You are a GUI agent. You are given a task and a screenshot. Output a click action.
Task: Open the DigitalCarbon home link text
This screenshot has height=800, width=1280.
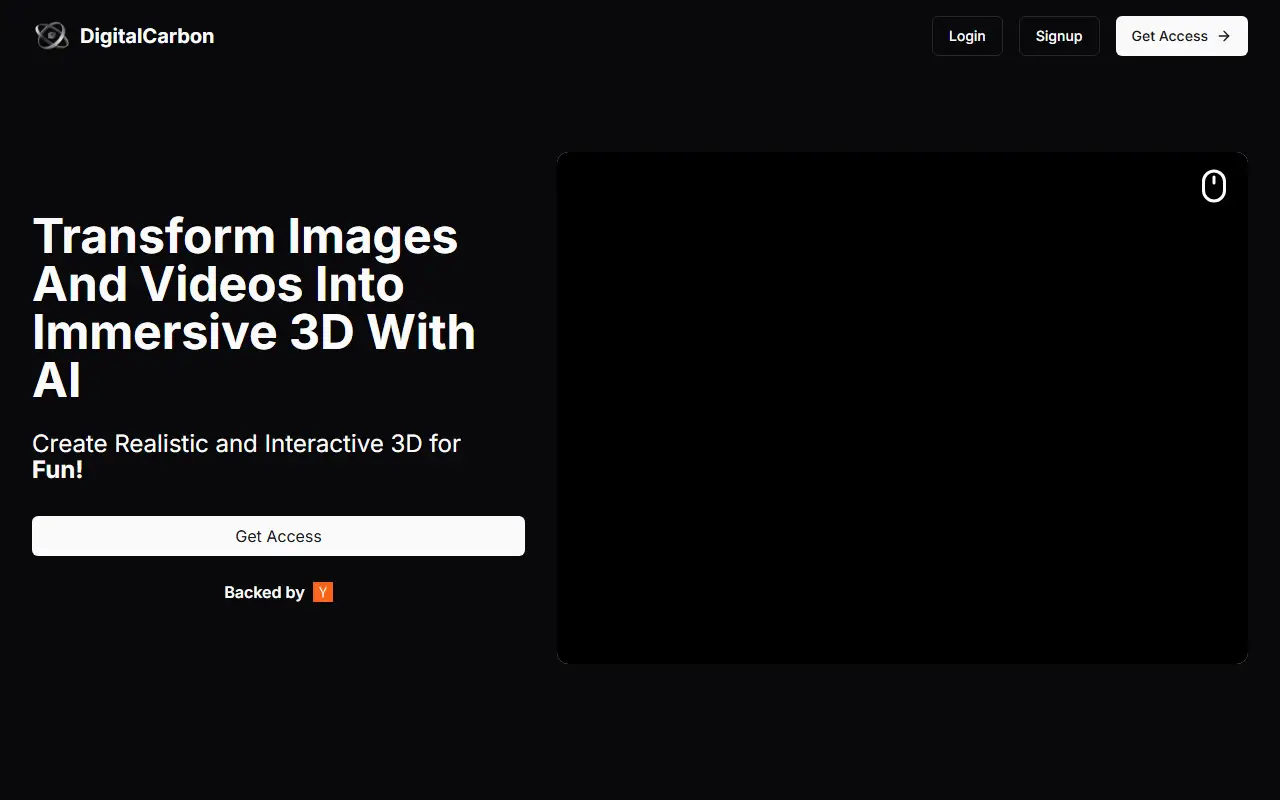(x=147, y=36)
